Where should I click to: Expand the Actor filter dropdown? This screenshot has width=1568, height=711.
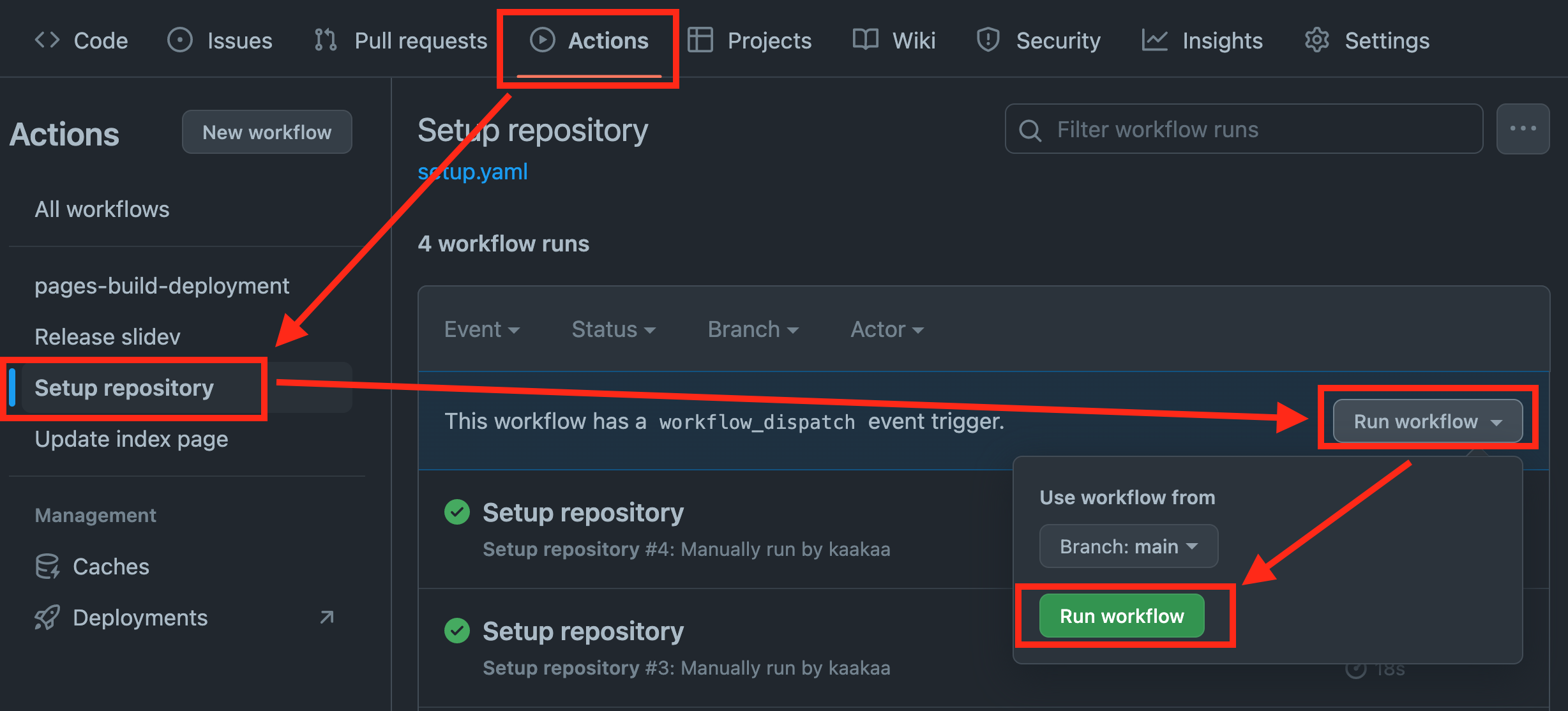click(886, 329)
